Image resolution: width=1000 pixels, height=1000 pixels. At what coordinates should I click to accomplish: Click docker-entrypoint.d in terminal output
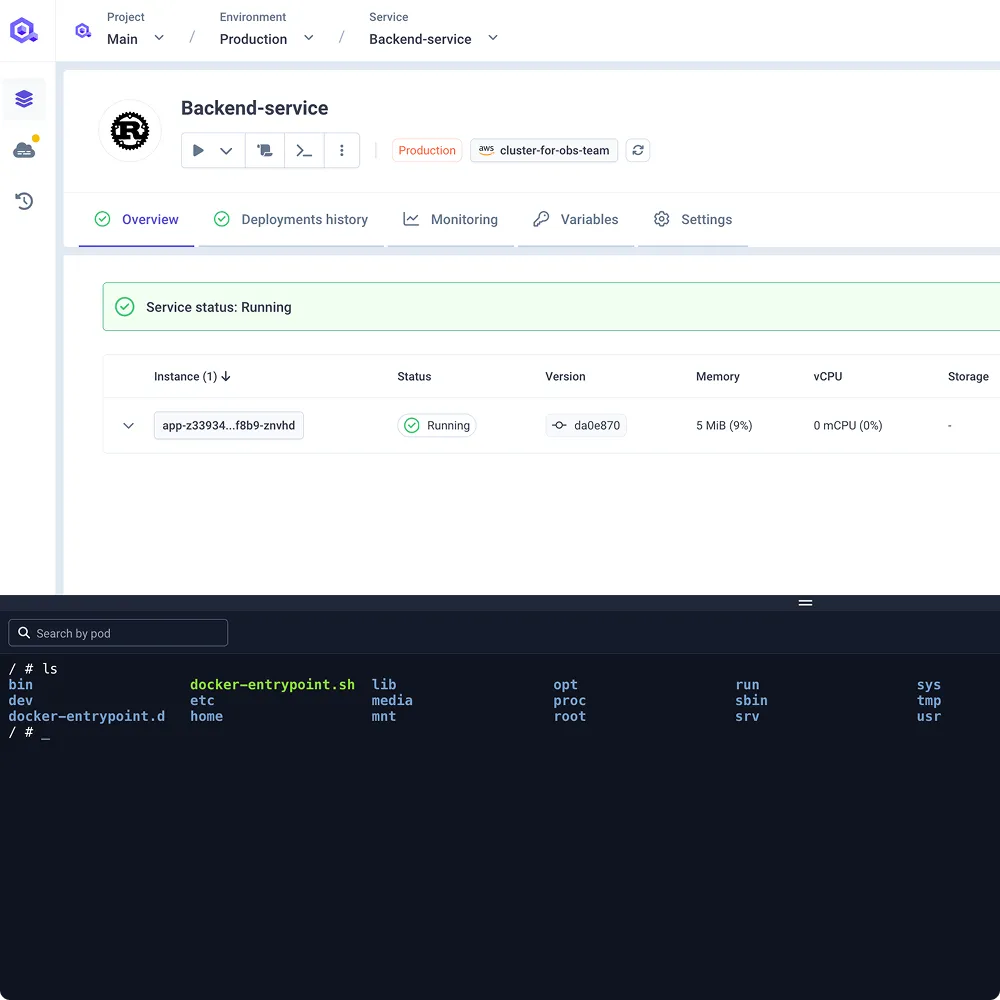[x=87, y=716]
